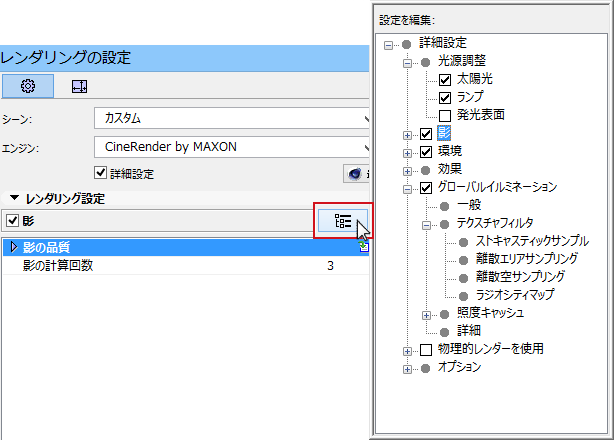Select 物理的レンダーを使用 tree item
The width and height of the screenshot is (614, 440).
pyautogui.click(x=491, y=348)
